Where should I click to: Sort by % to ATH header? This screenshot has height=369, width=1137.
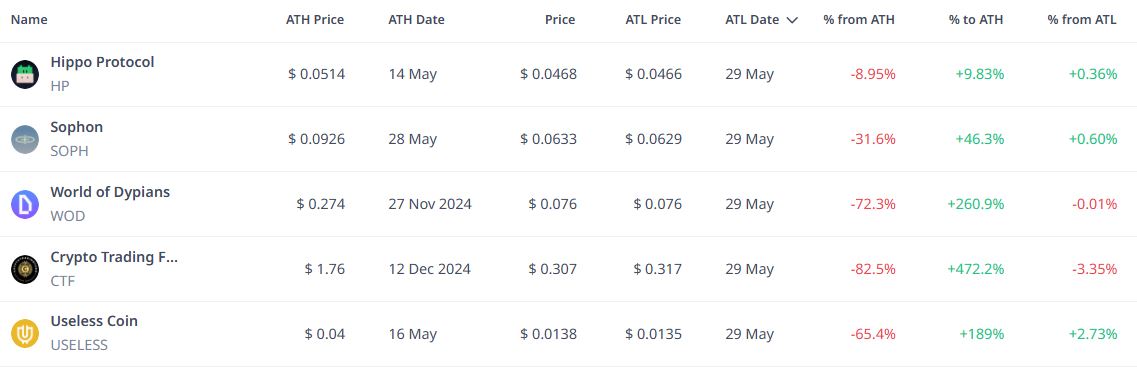tap(976, 20)
